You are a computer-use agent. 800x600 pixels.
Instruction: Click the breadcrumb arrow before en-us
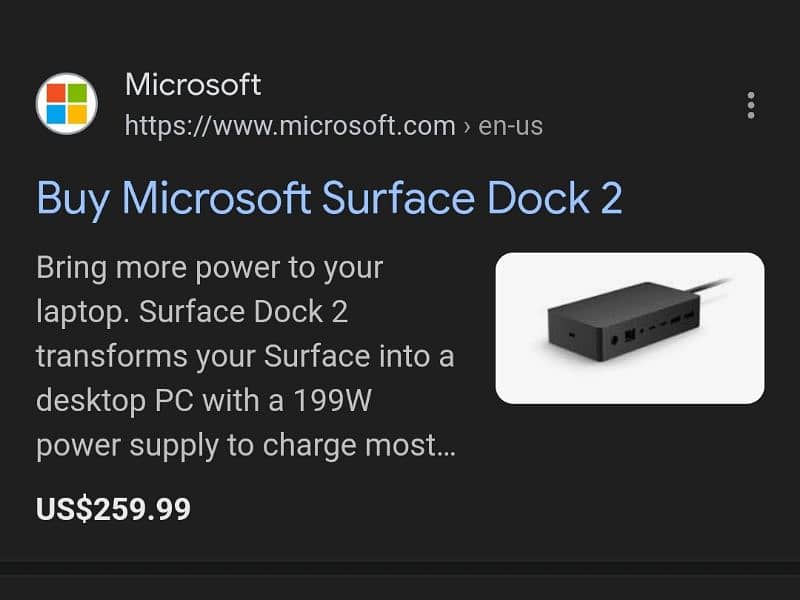click(467, 127)
